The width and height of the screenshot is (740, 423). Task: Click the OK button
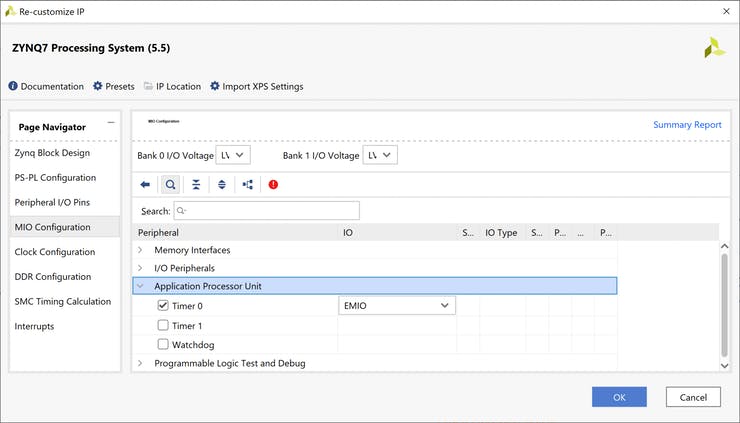coord(619,397)
